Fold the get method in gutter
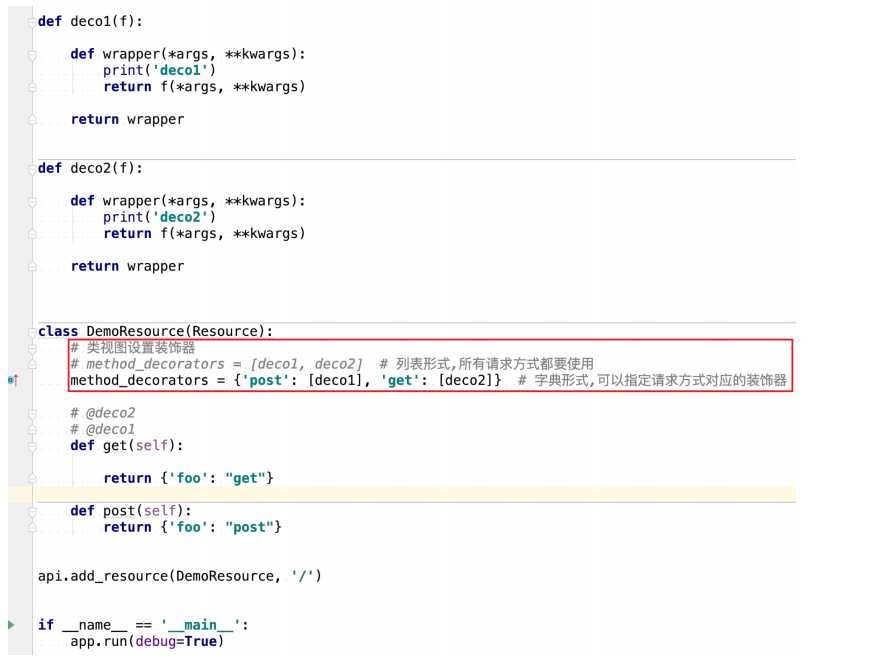The width and height of the screenshot is (873, 659). point(32,446)
